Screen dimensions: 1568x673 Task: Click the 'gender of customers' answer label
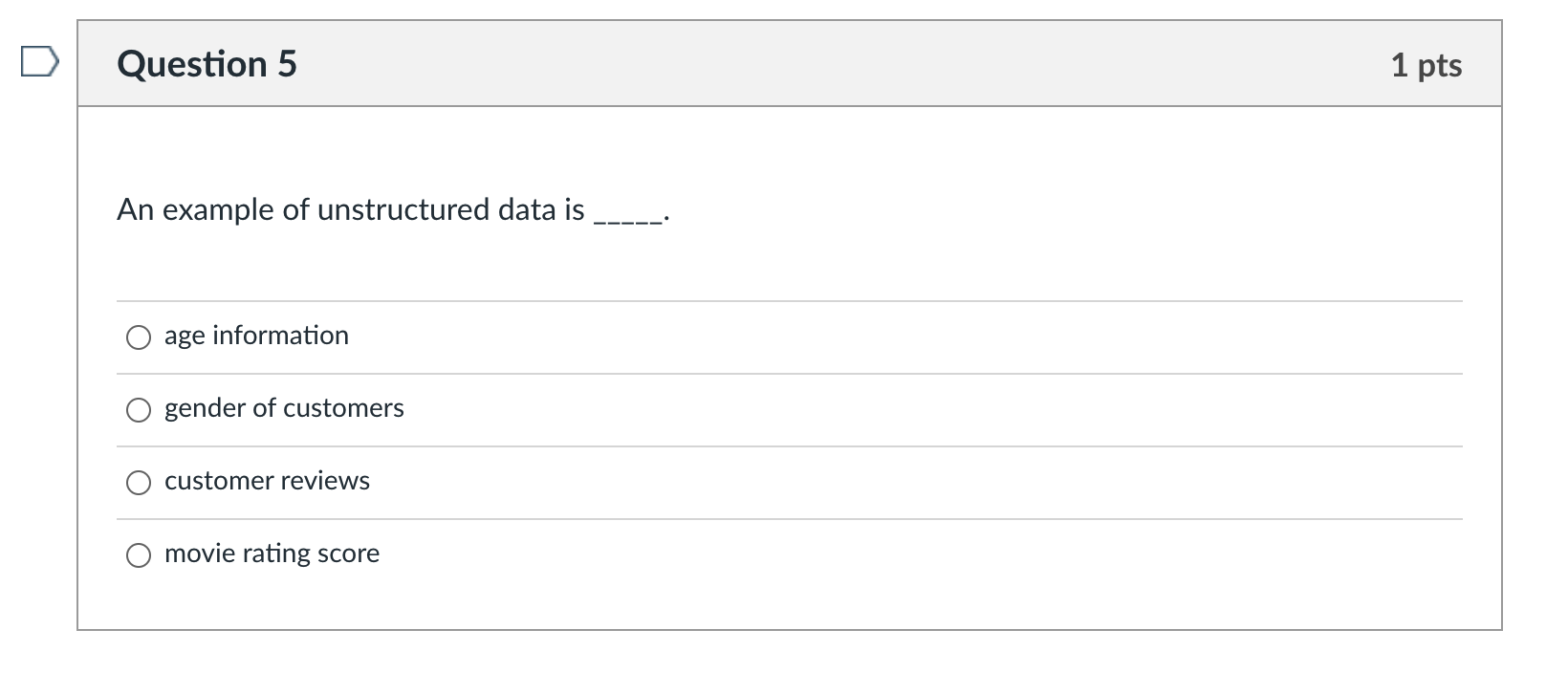pos(283,408)
